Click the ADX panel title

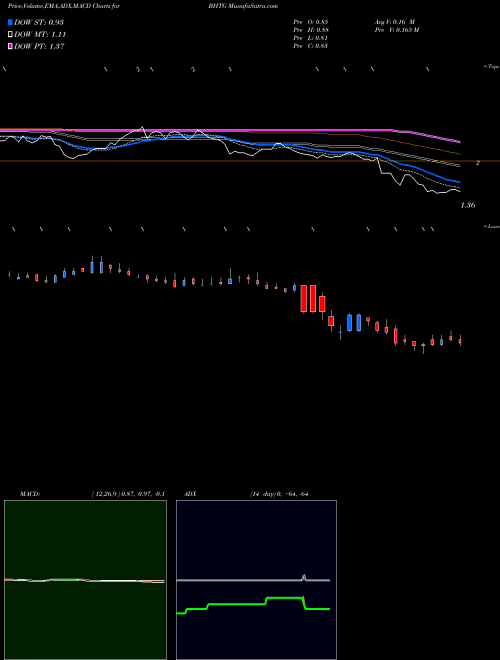(x=190, y=494)
